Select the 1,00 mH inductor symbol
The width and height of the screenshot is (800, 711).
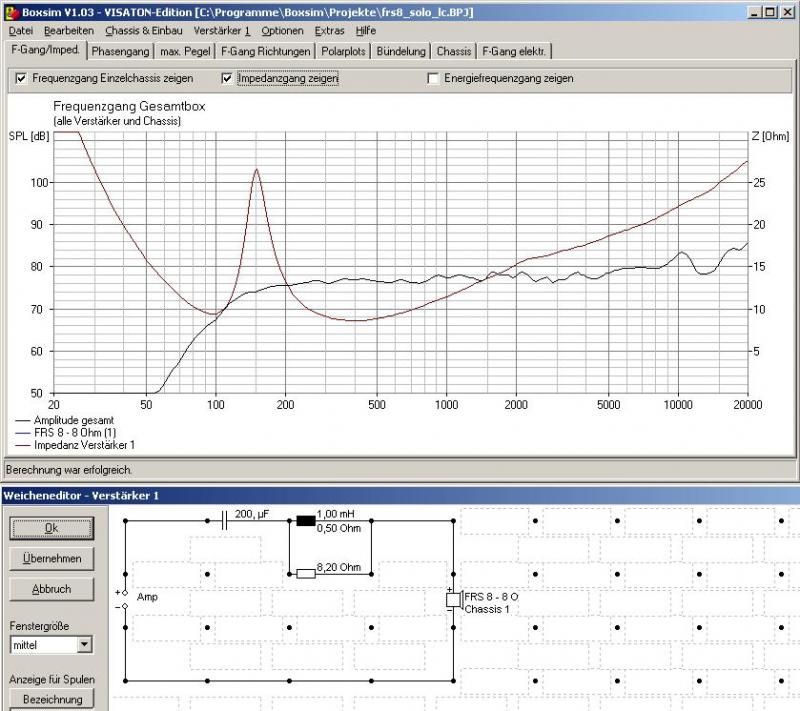(306, 520)
